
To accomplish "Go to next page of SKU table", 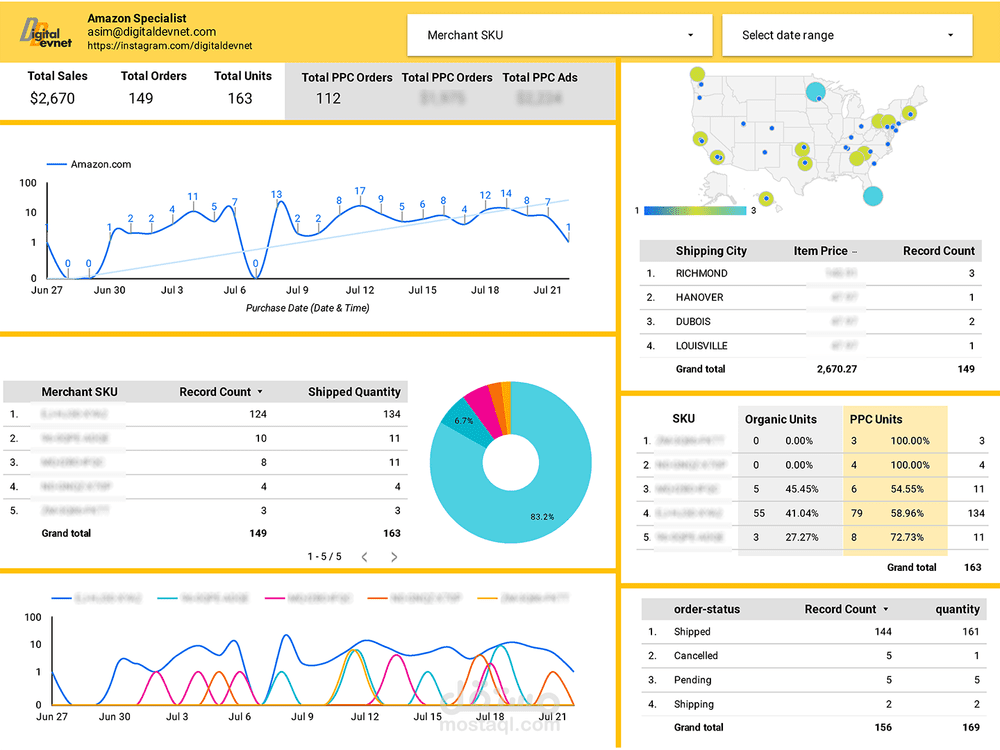I will pyautogui.click(x=394, y=557).
